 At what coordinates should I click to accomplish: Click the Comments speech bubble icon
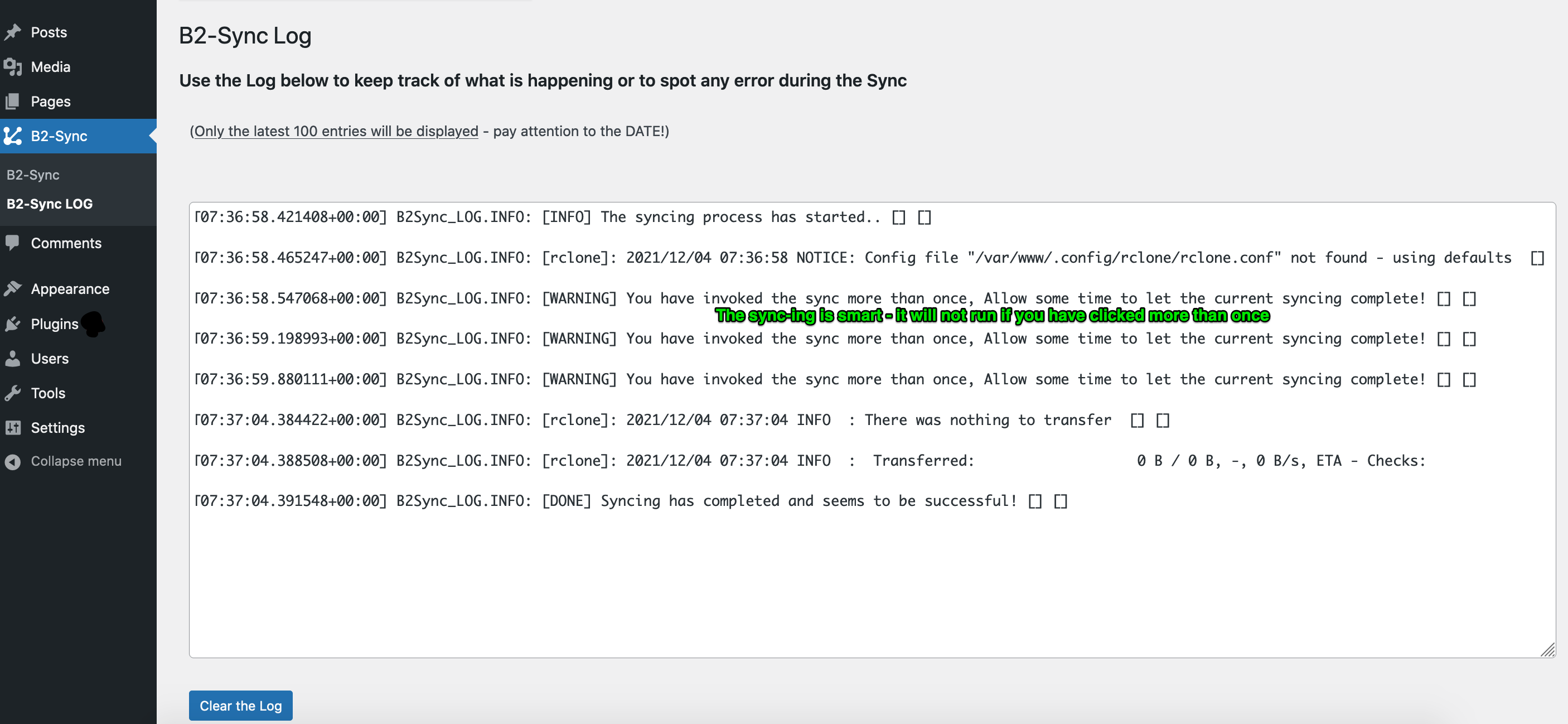[x=13, y=243]
